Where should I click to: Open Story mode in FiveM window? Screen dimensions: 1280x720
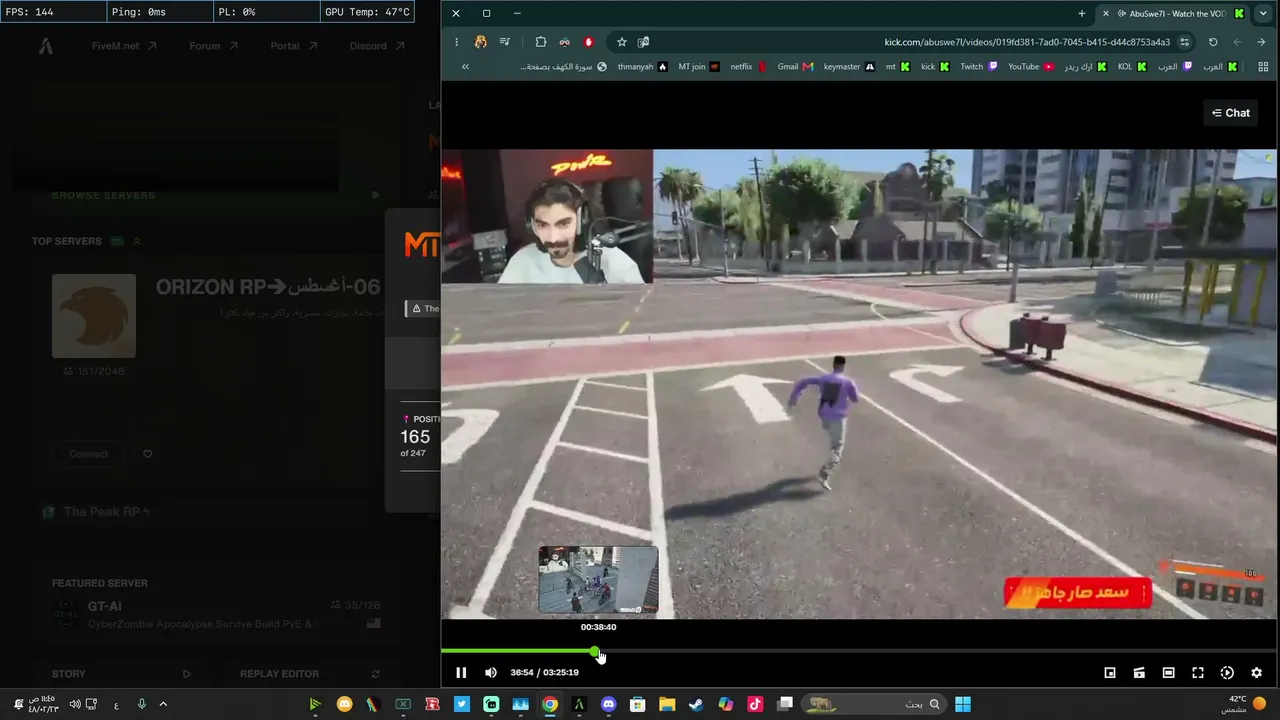(121, 674)
